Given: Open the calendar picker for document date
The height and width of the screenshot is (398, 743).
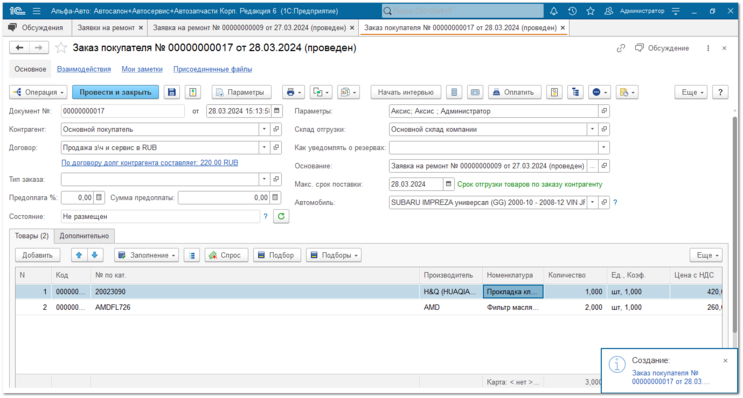Looking at the screenshot, I should click(277, 111).
